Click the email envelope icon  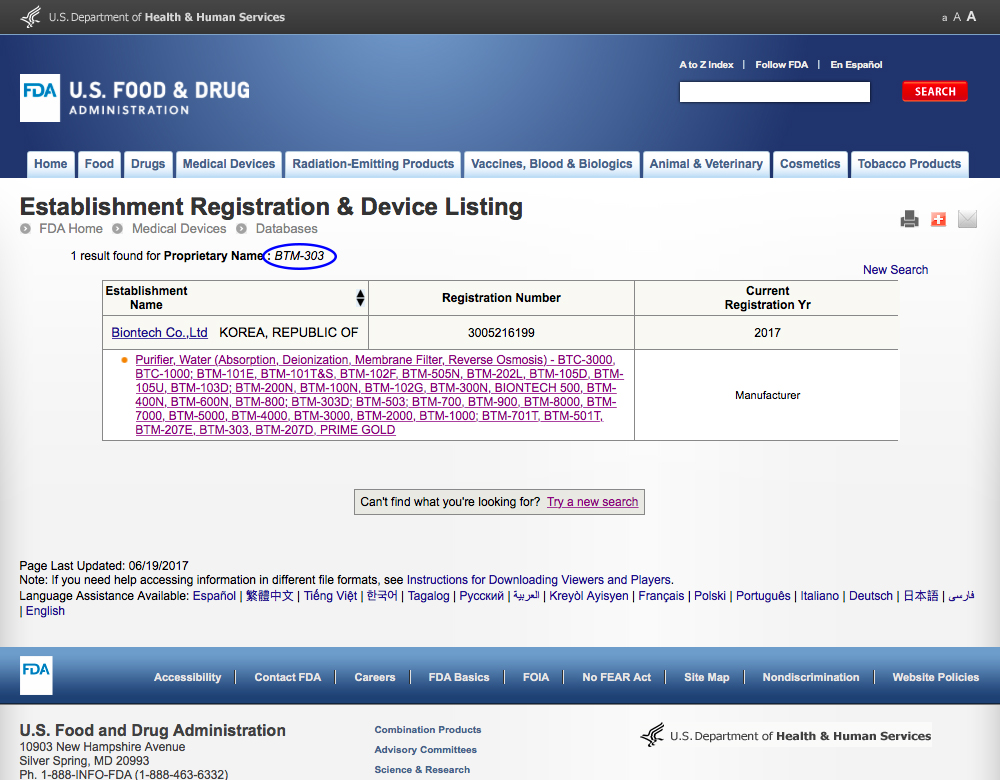[x=967, y=219]
